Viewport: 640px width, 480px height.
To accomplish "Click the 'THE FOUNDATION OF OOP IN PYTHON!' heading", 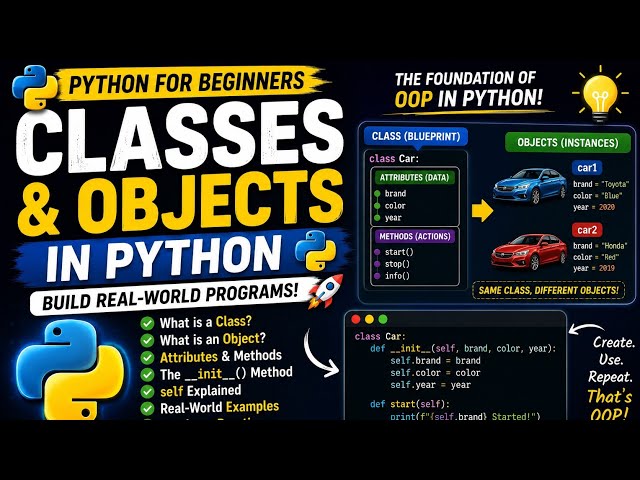I will coord(469,89).
